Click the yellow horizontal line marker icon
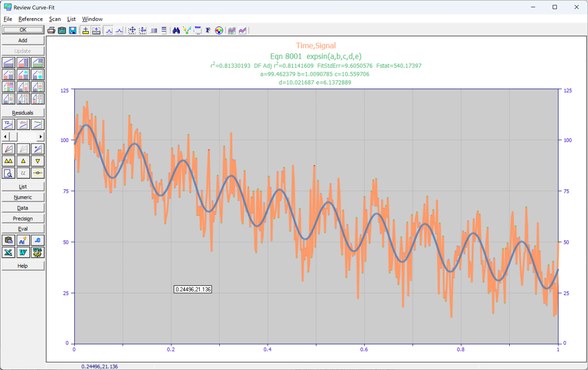The height and width of the screenshot is (370, 588). 38,173
